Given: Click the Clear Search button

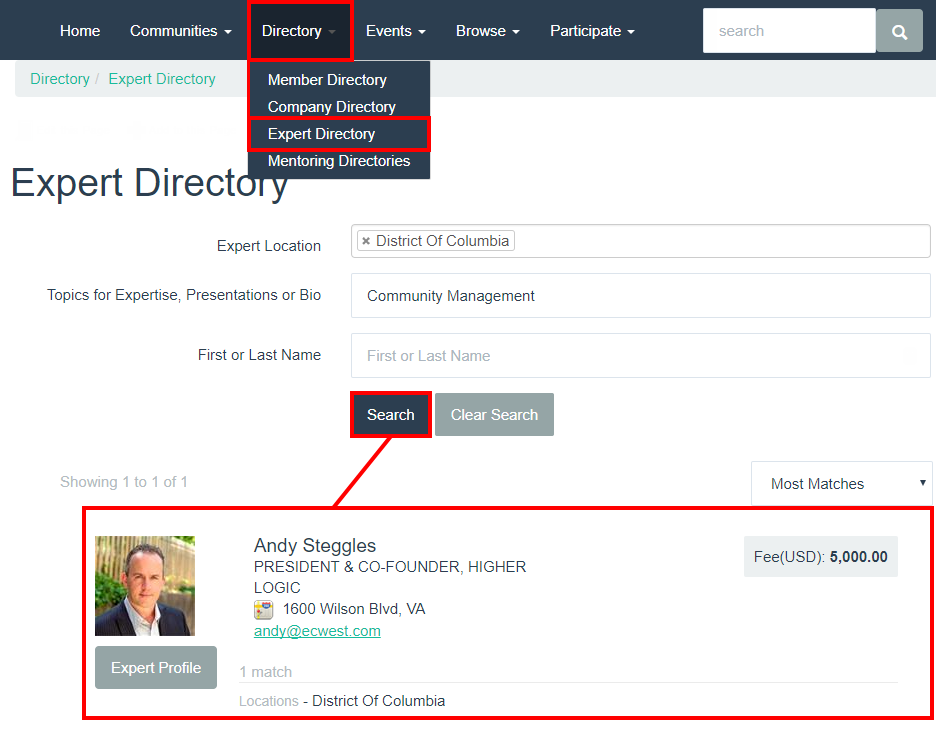Looking at the screenshot, I should pos(494,415).
